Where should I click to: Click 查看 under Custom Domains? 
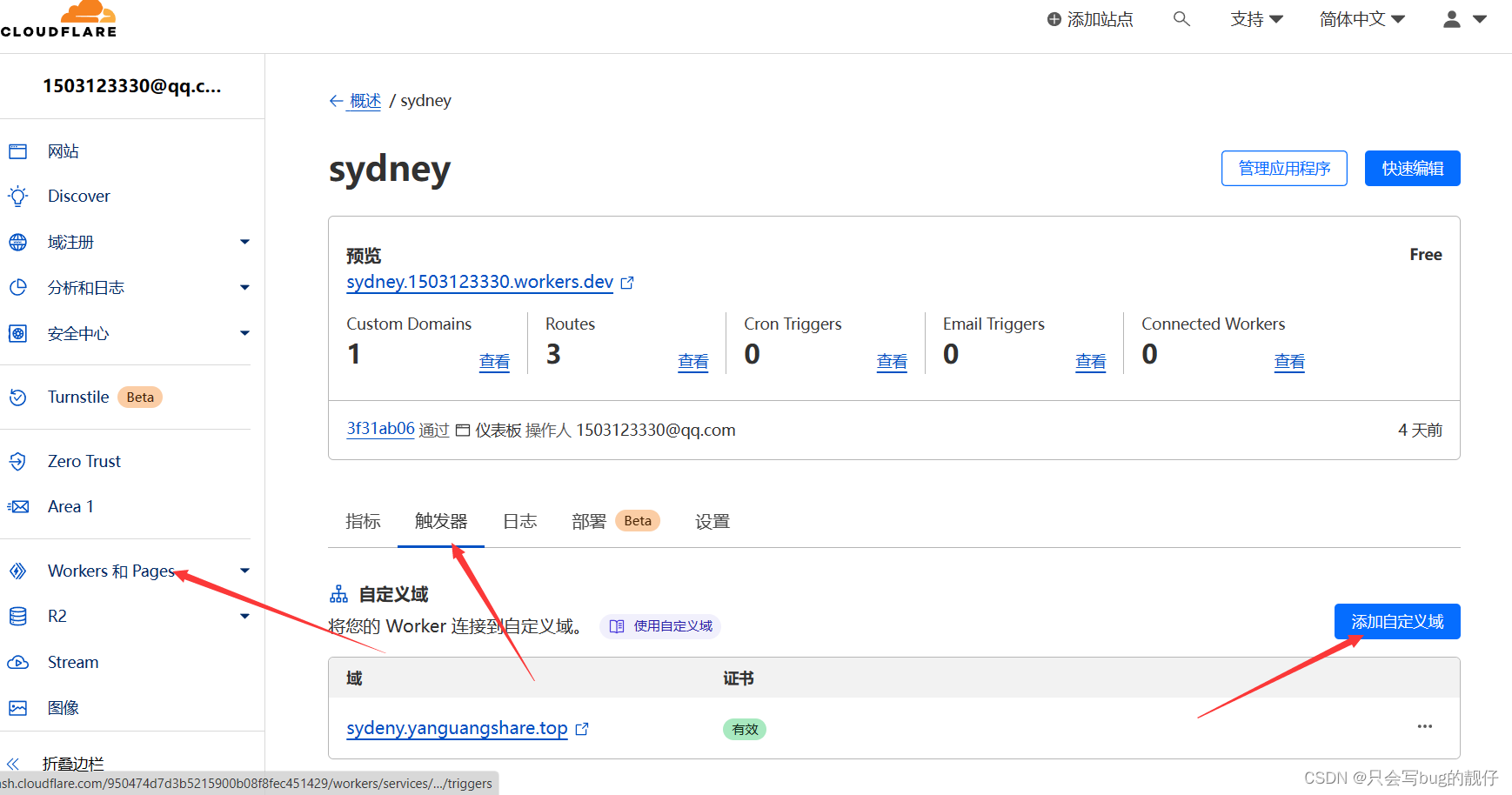pos(494,362)
